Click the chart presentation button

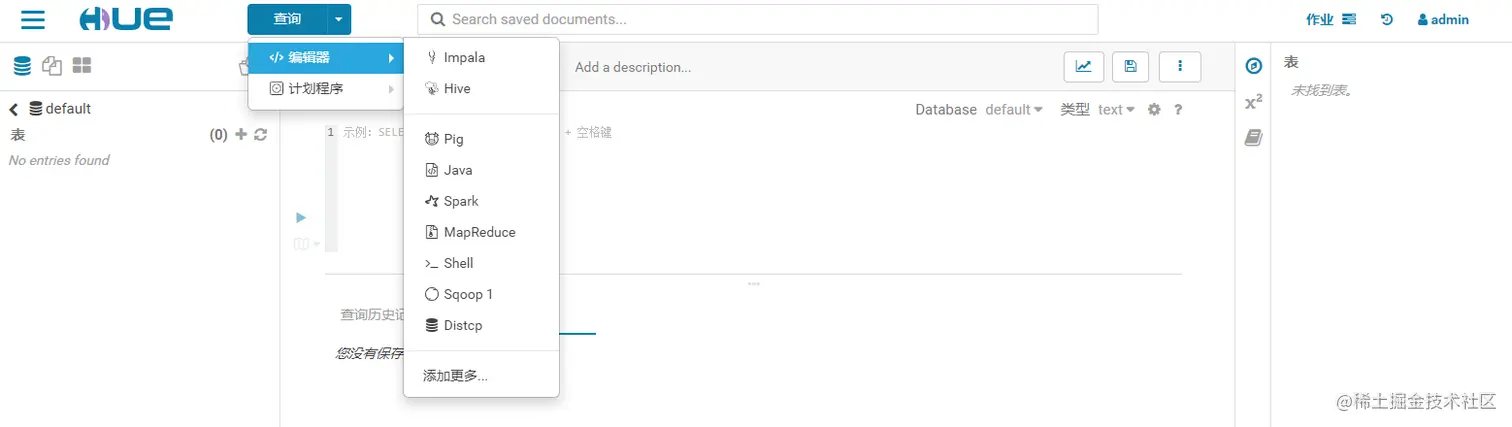(x=1083, y=66)
